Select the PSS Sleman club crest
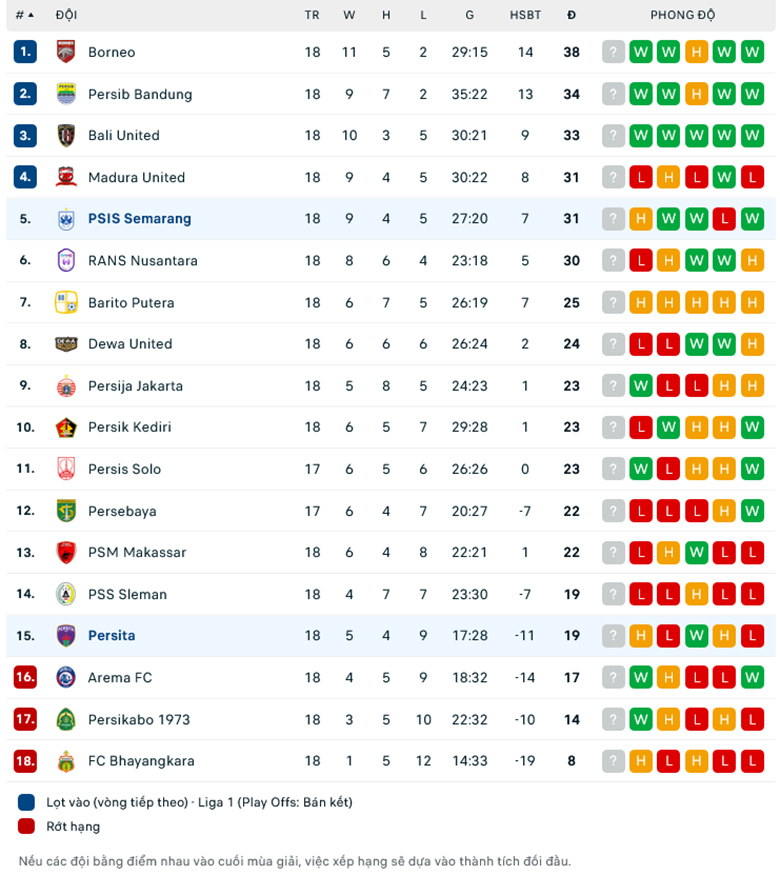 pos(63,594)
